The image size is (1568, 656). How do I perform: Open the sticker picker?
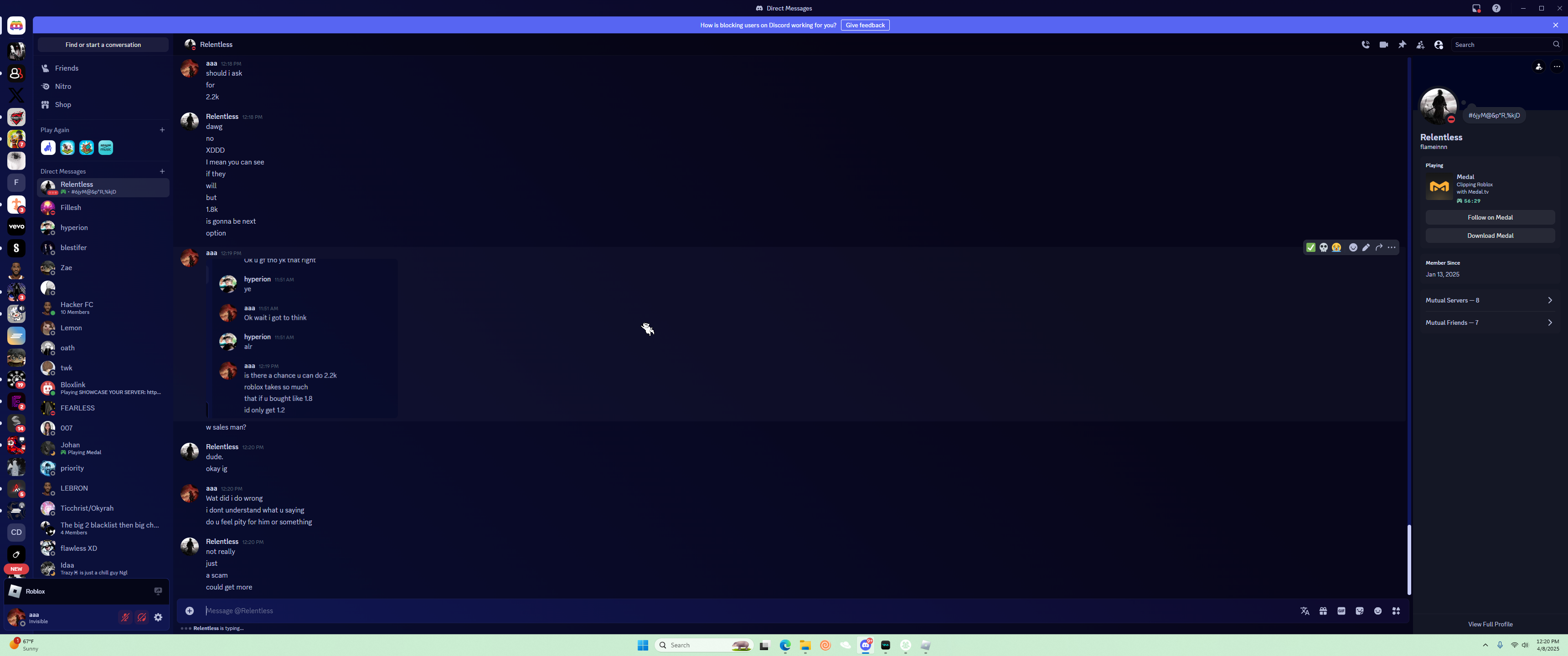[x=1359, y=610]
